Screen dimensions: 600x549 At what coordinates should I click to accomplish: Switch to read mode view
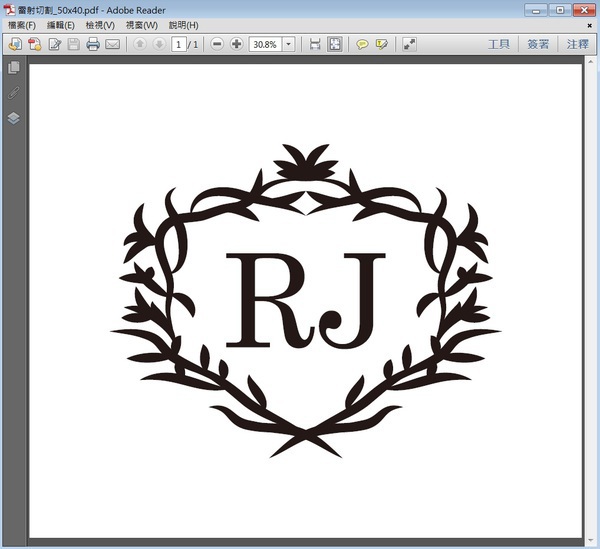click(408, 44)
